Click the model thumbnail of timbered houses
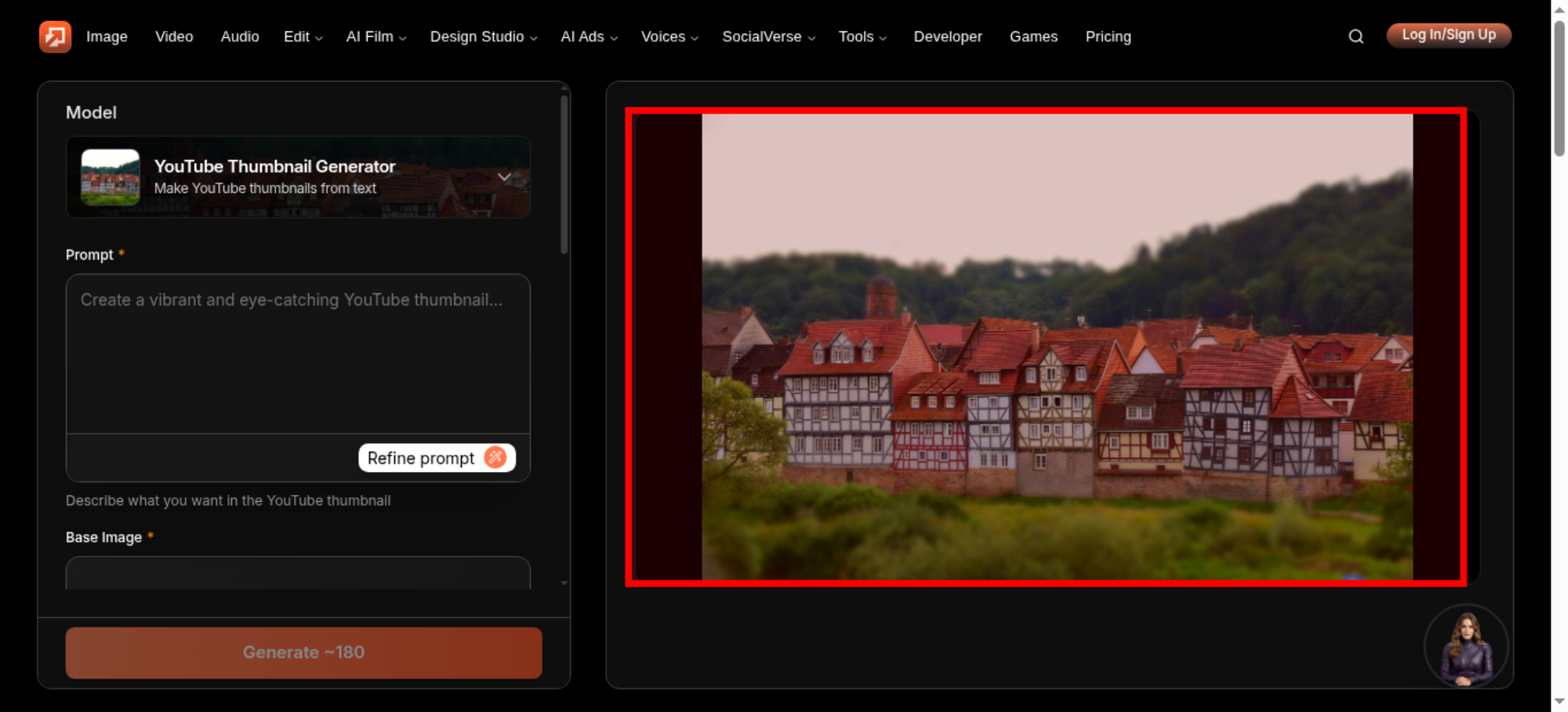1568x712 pixels. coord(111,177)
